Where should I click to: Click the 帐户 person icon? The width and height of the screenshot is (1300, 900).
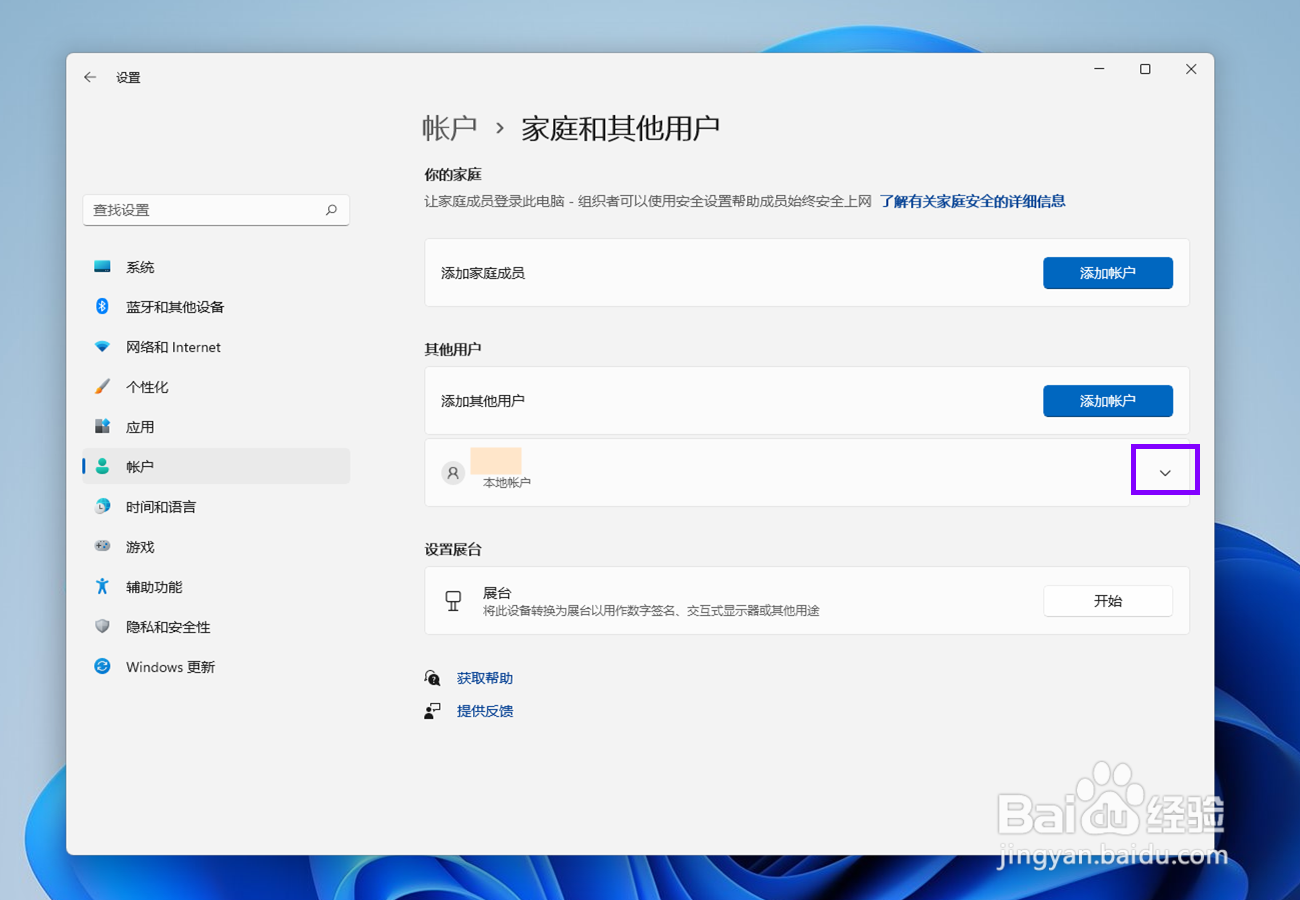(102, 467)
